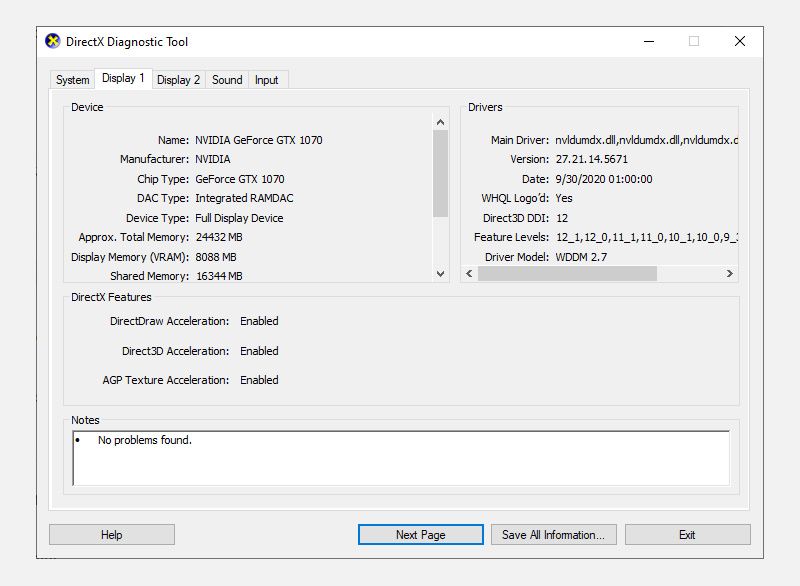View the Input tab

[266, 80]
